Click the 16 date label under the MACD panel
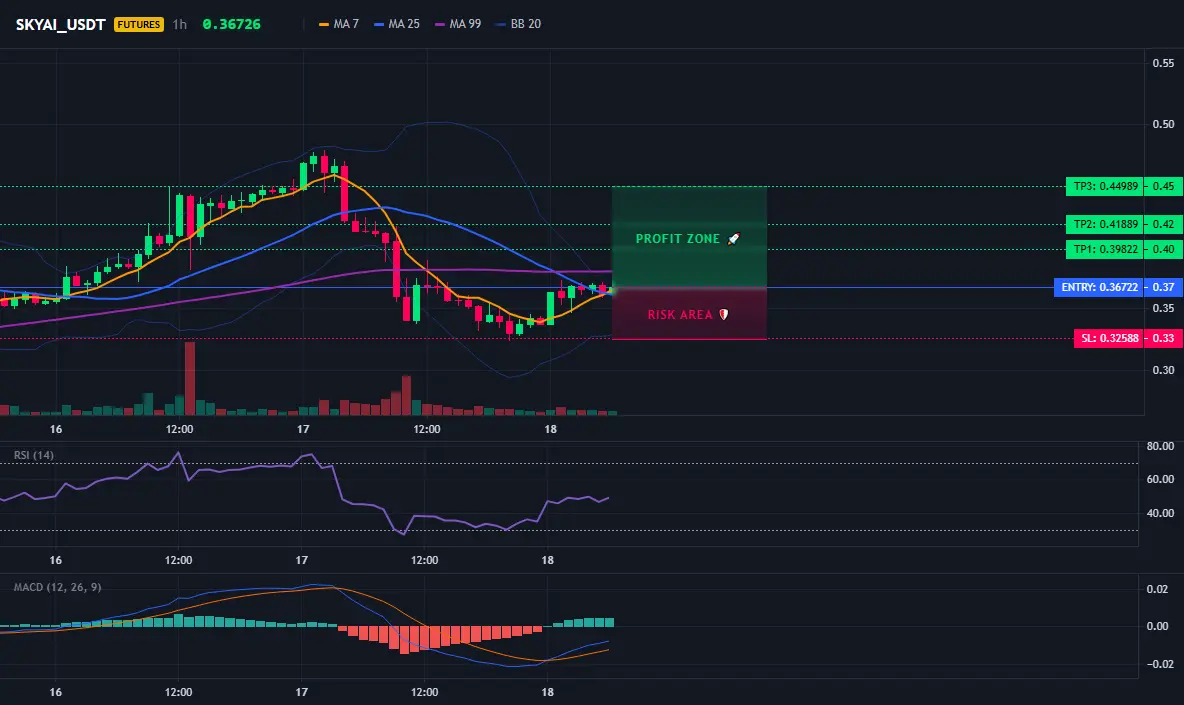Screen dimensions: 1184x705 (55, 692)
